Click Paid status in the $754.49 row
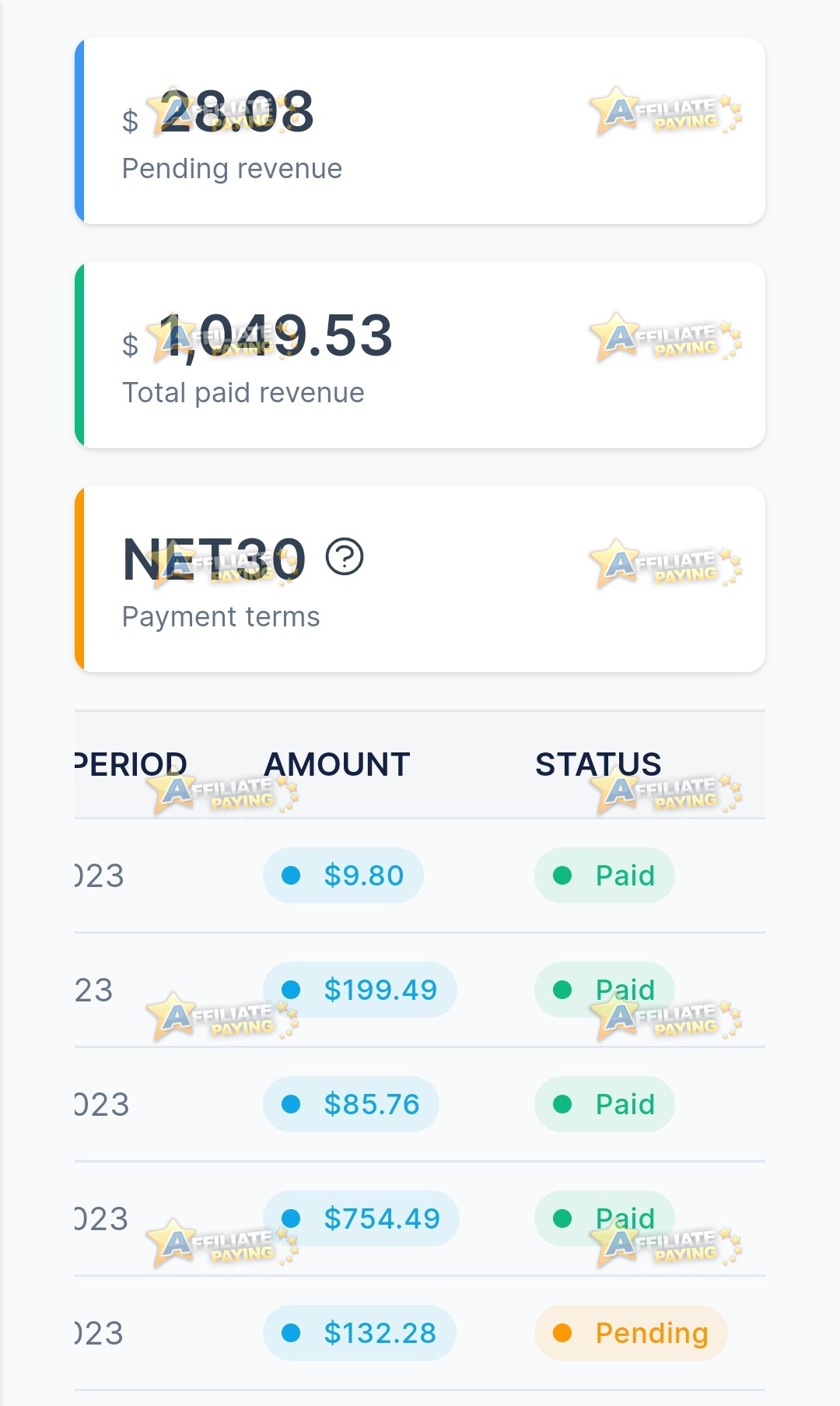 click(x=604, y=1218)
